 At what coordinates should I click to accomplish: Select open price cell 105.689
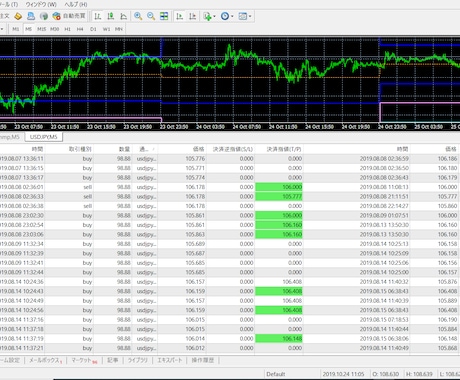point(195,244)
